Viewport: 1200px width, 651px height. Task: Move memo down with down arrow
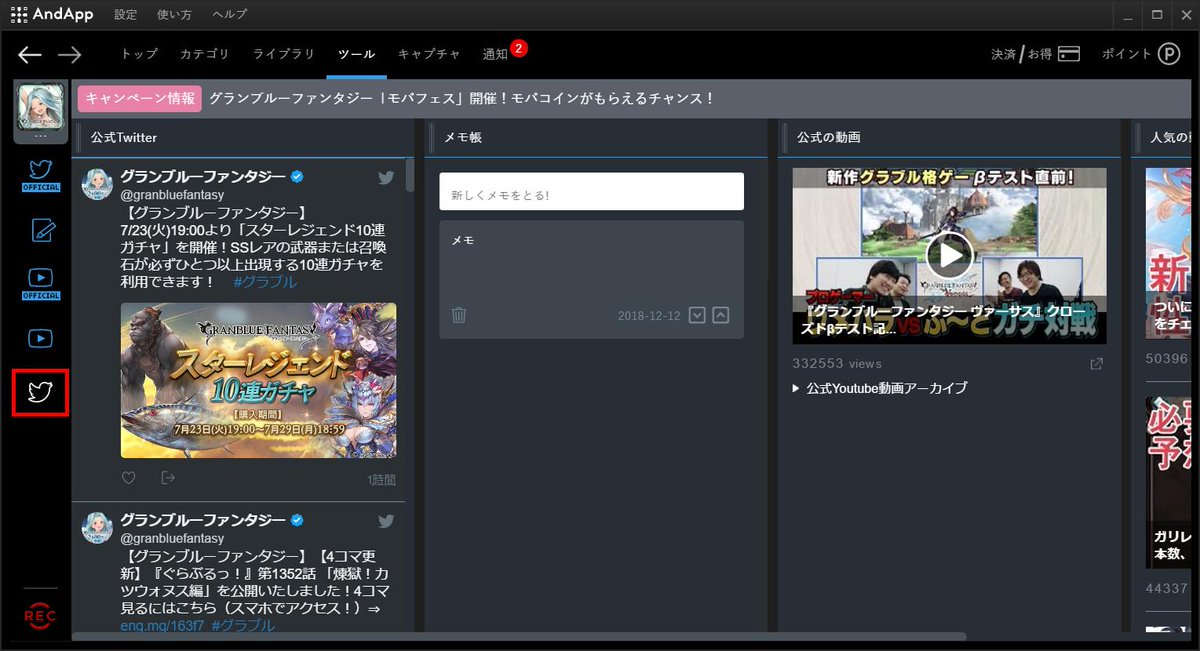698,315
